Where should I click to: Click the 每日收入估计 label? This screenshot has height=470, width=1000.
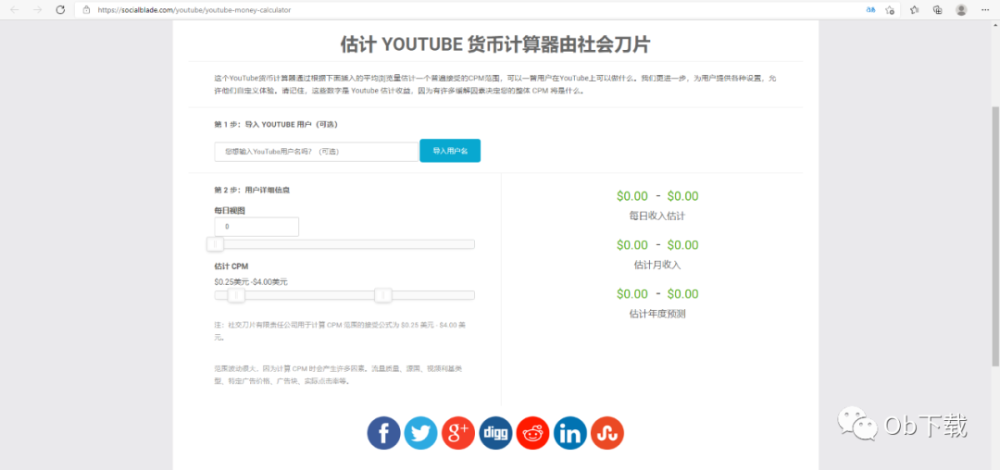tap(657, 216)
